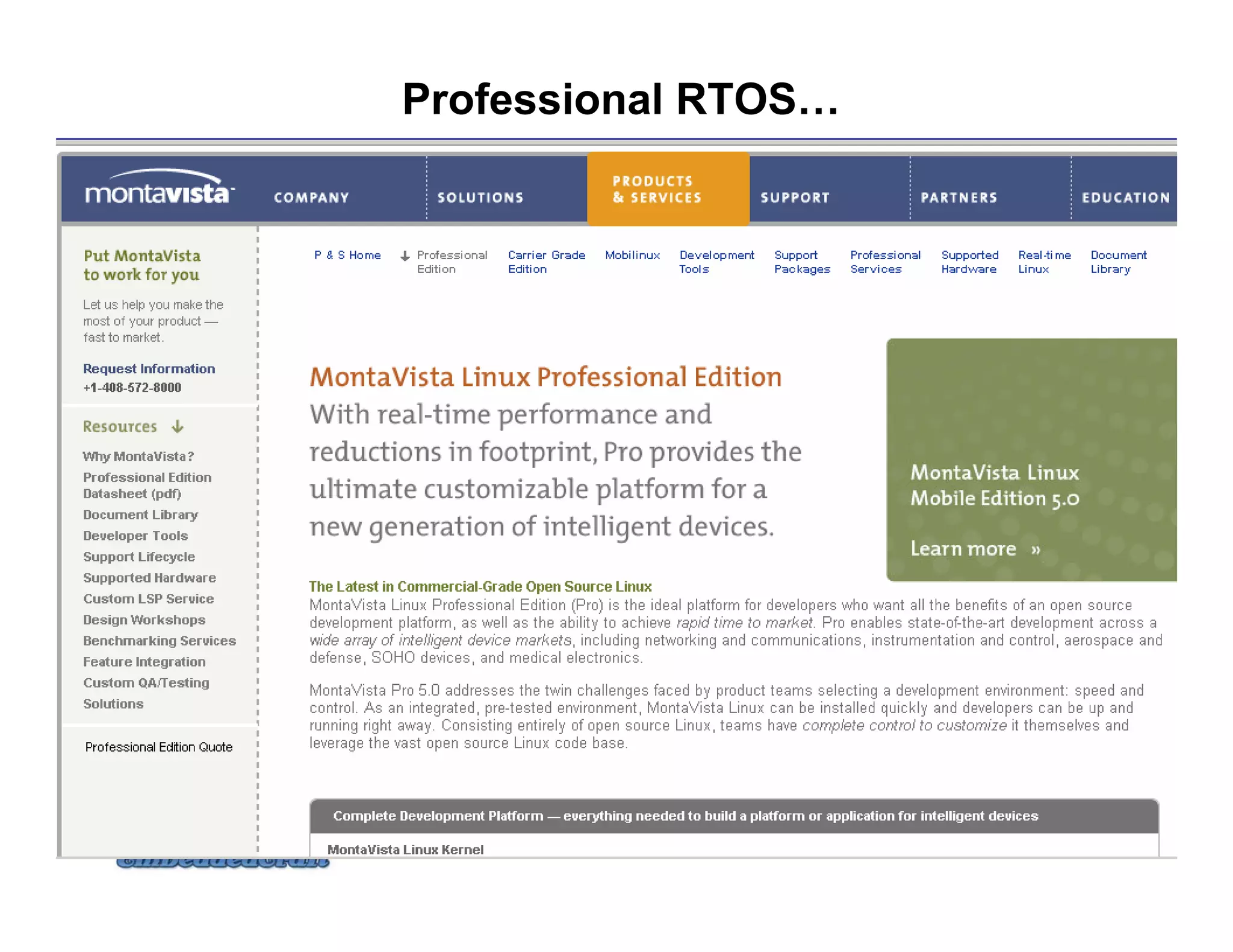Go to P & S Home

tap(347, 255)
